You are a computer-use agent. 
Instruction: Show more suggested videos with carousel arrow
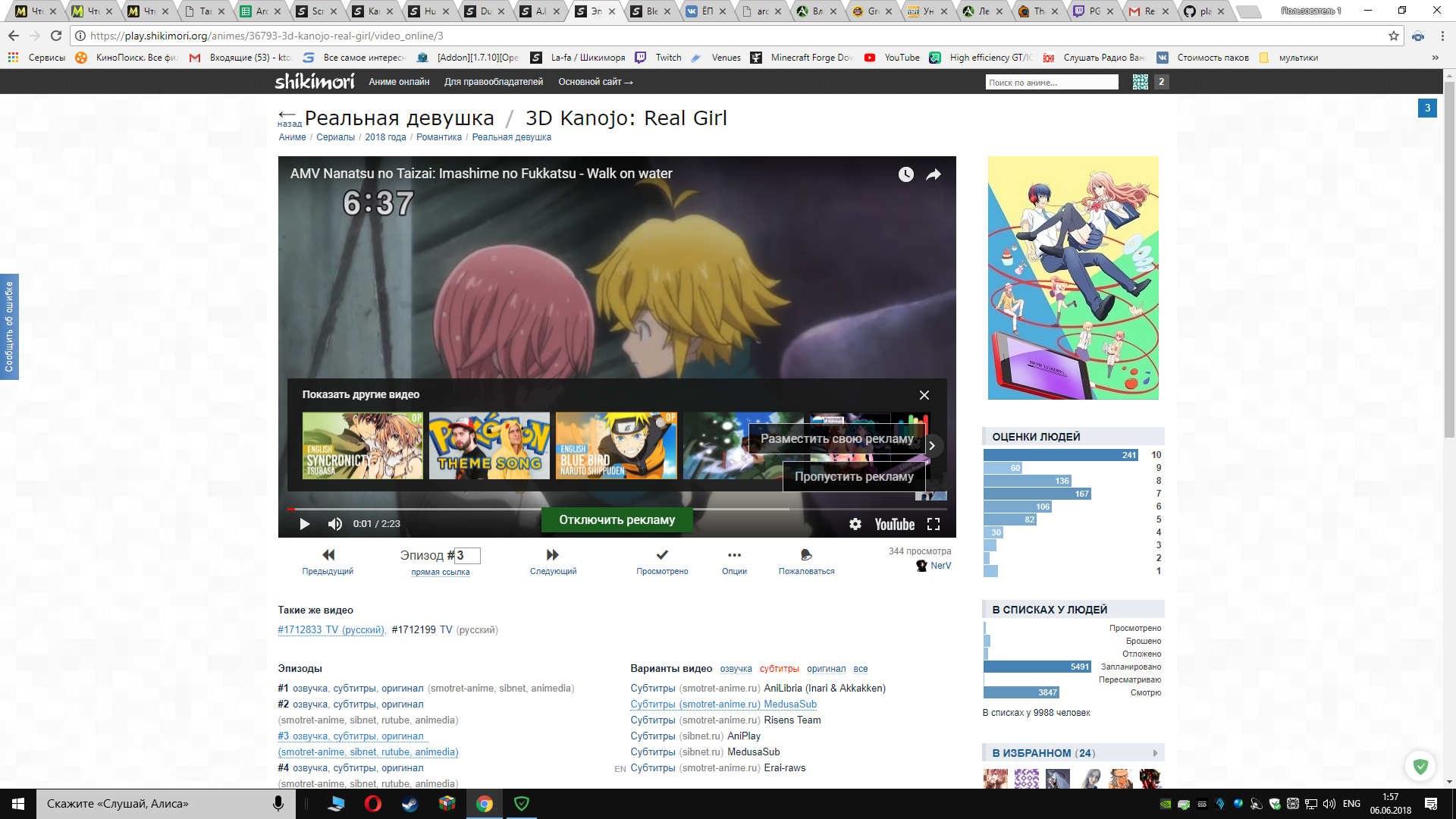[x=932, y=446]
